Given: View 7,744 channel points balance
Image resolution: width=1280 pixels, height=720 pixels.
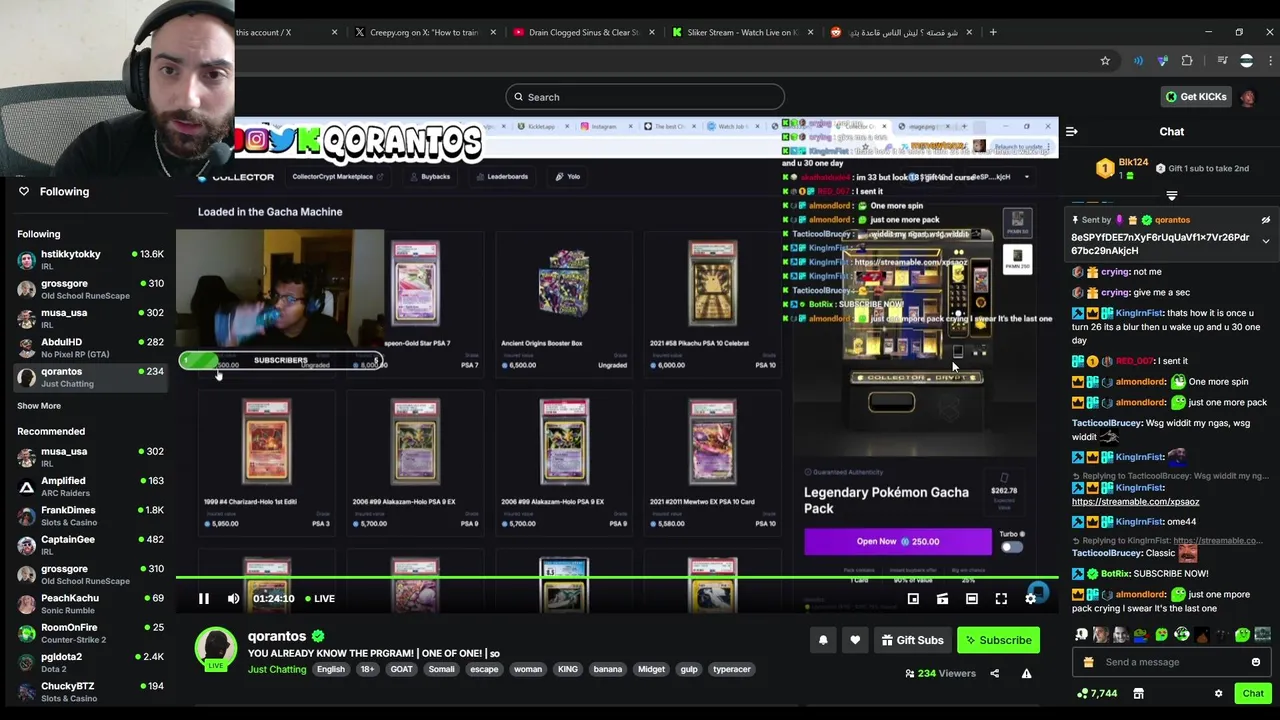Looking at the screenshot, I should [1097, 693].
